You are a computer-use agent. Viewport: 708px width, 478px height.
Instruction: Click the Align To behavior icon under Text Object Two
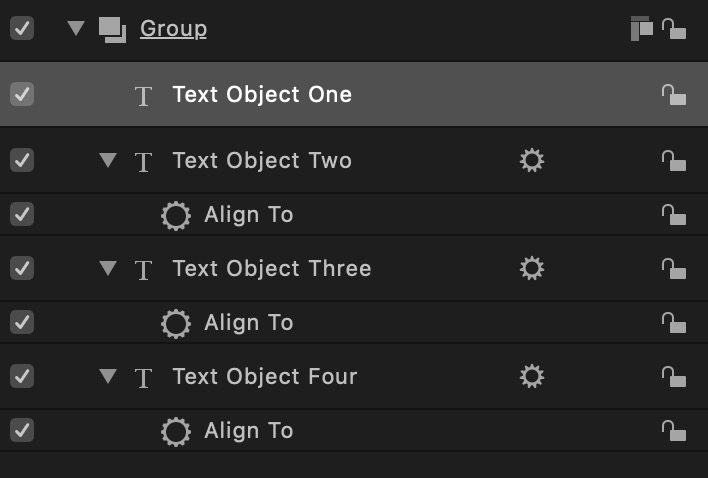click(x=176, y=215)
